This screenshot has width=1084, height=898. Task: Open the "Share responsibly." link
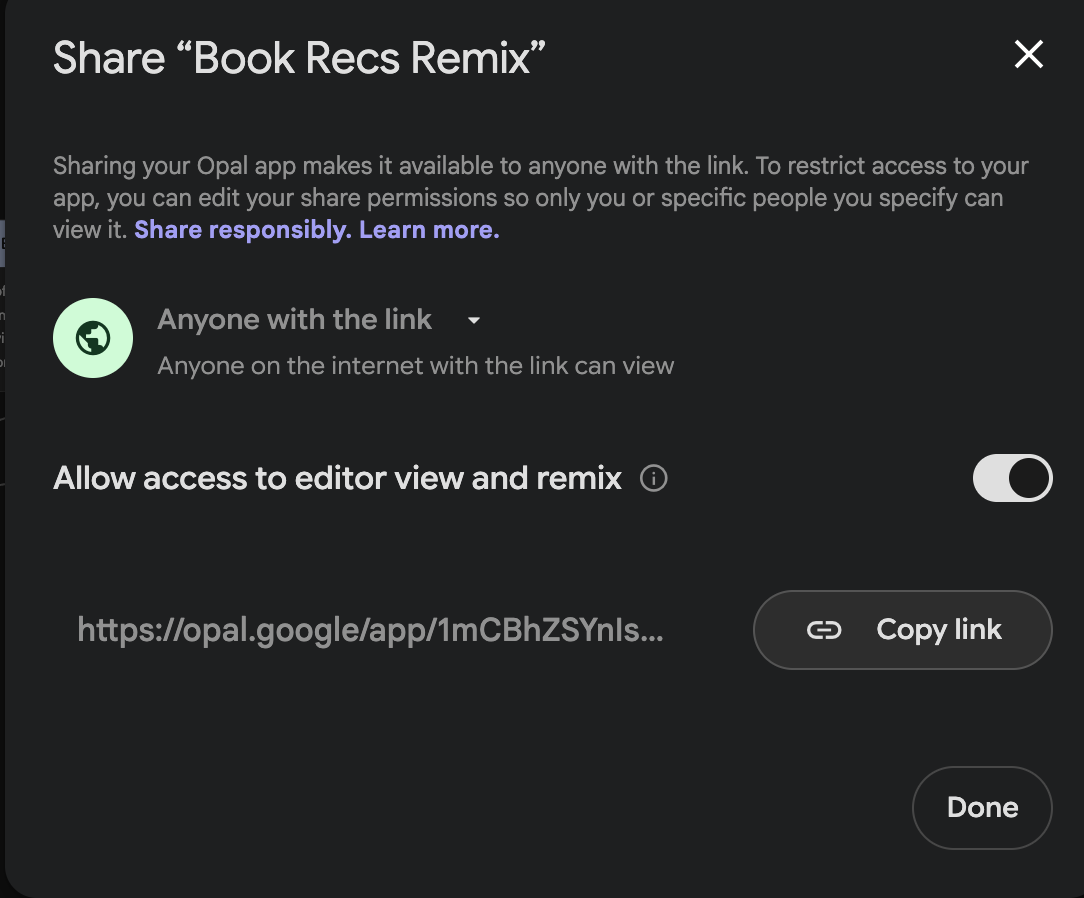coord(242,230)
